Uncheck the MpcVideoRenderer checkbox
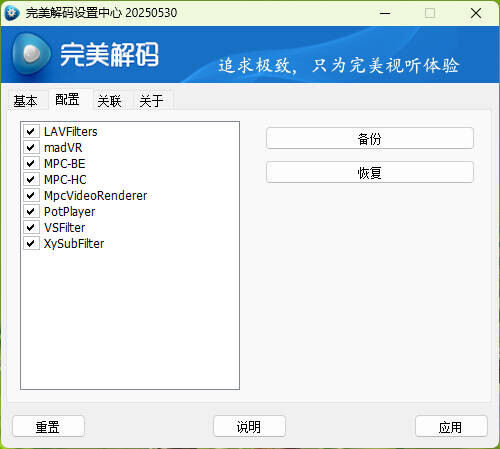The image size is (500, 449). tap(31, 195)
